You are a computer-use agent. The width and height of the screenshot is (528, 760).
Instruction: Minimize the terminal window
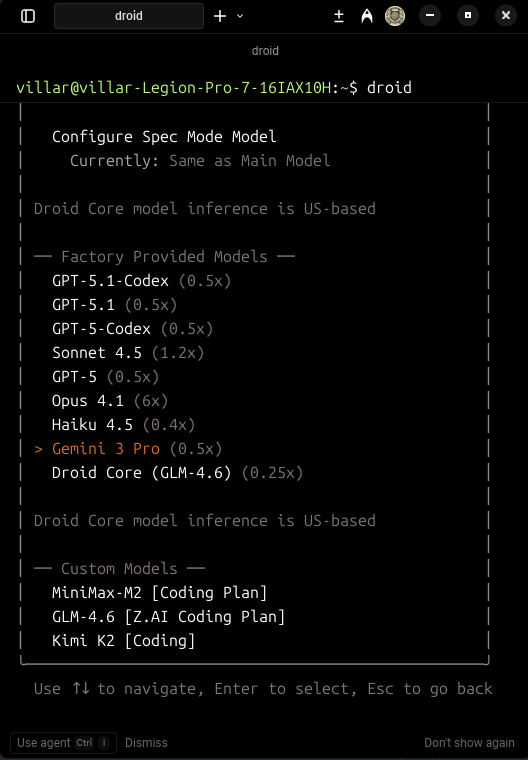pyautogui.click(x=430, y=16)
